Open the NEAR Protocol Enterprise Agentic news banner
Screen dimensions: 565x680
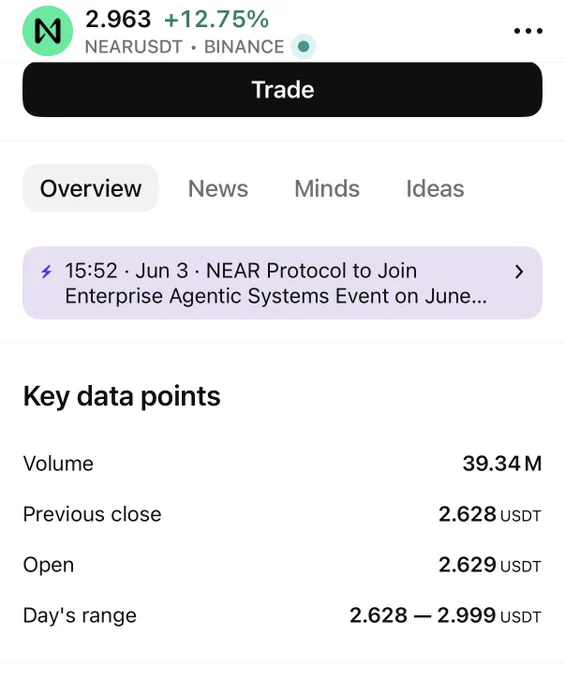pyautogui.click(x=282, y=283)
